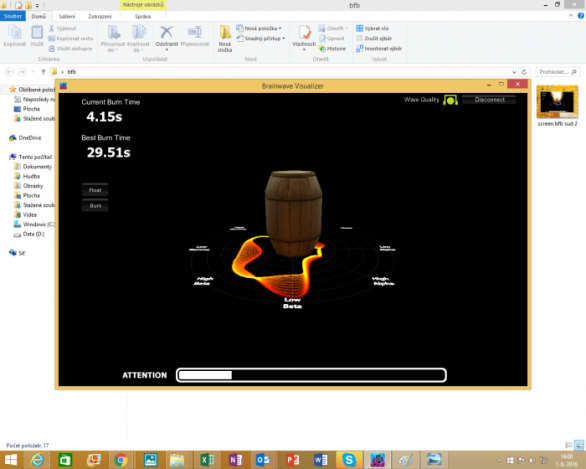
Task: Click the wooden barrel in the visualizer
Action: point(293,213)
